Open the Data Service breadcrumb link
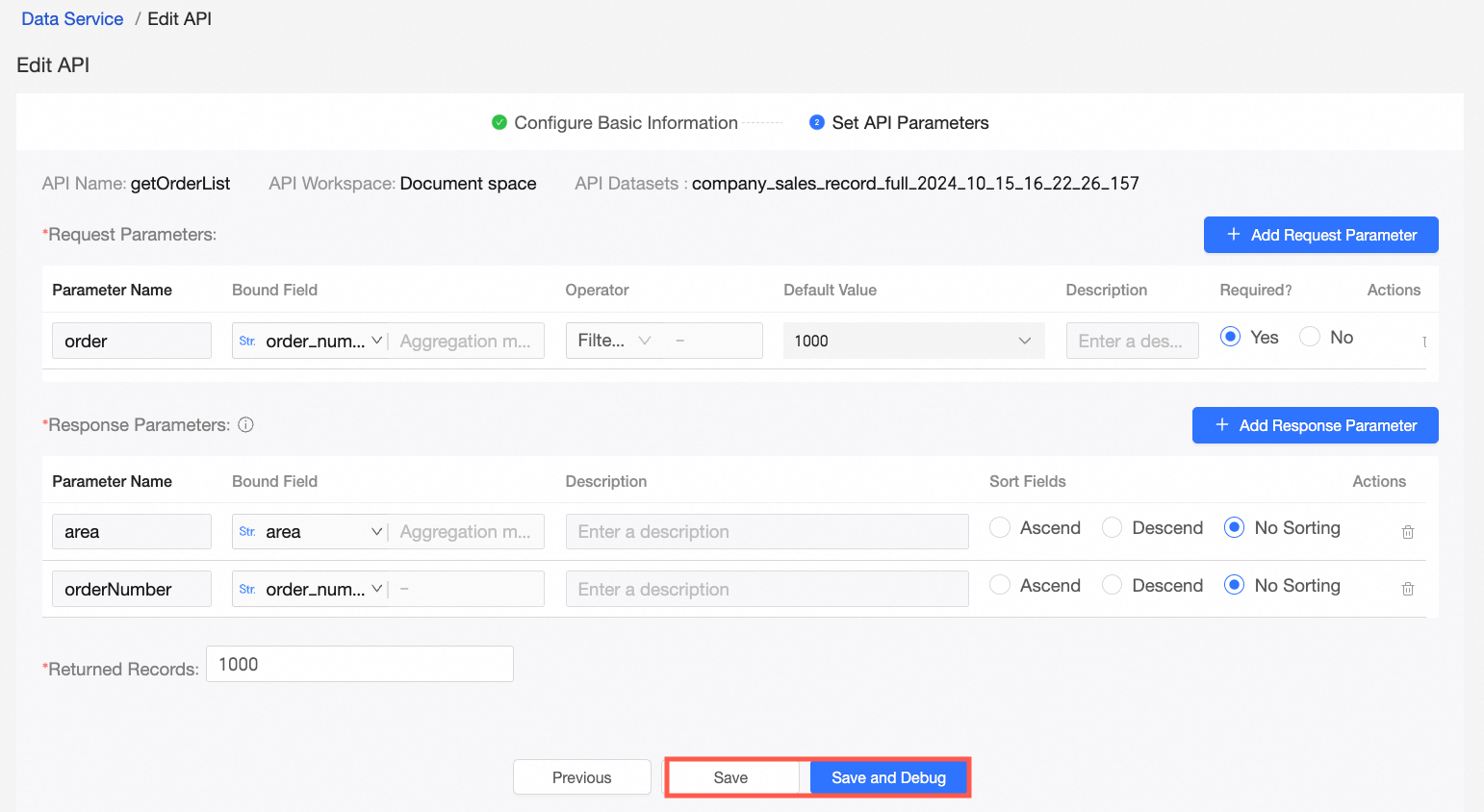Screen dimensions: 1484x812 click(72, 19)
